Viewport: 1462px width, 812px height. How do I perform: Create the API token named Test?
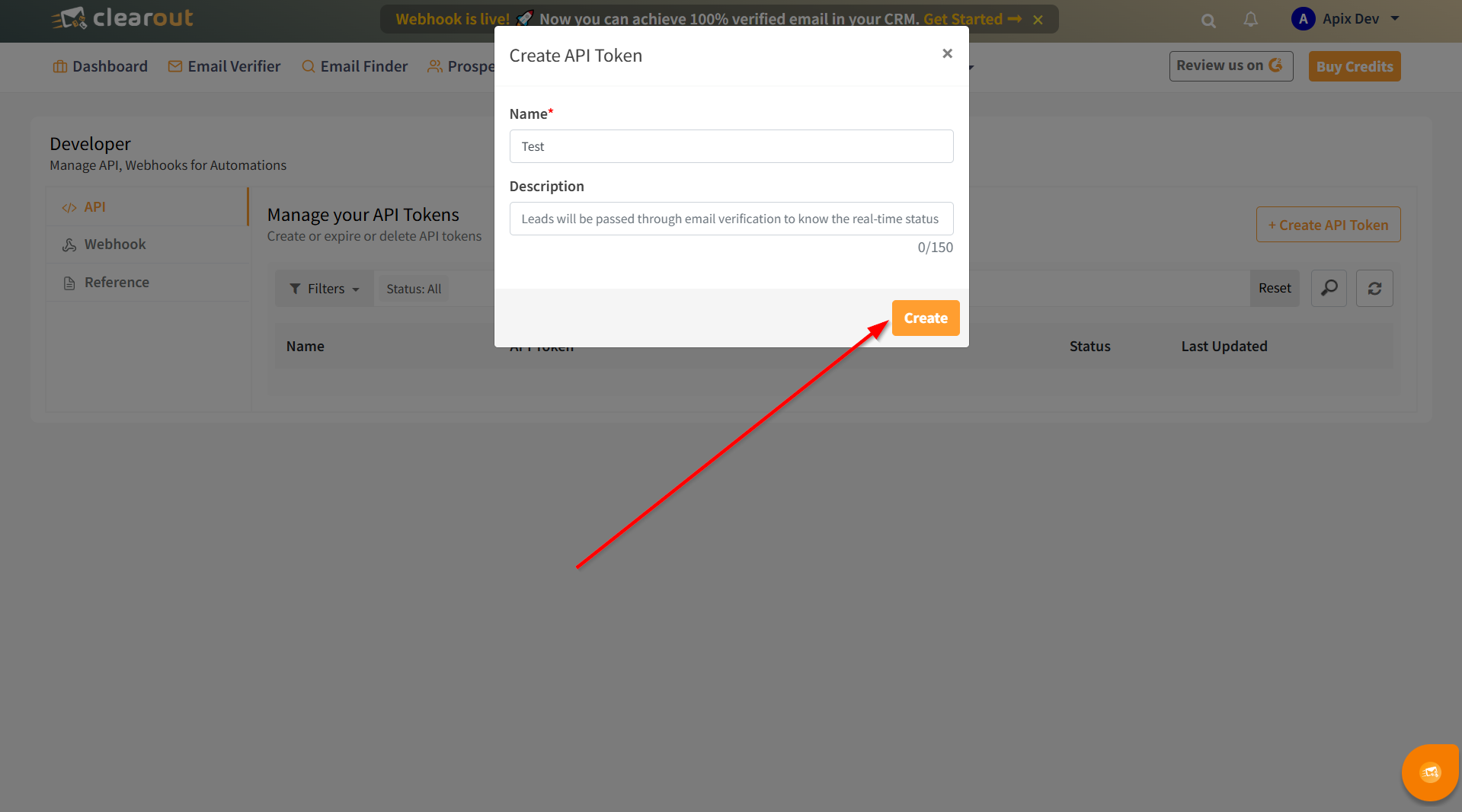click(925, 318)
